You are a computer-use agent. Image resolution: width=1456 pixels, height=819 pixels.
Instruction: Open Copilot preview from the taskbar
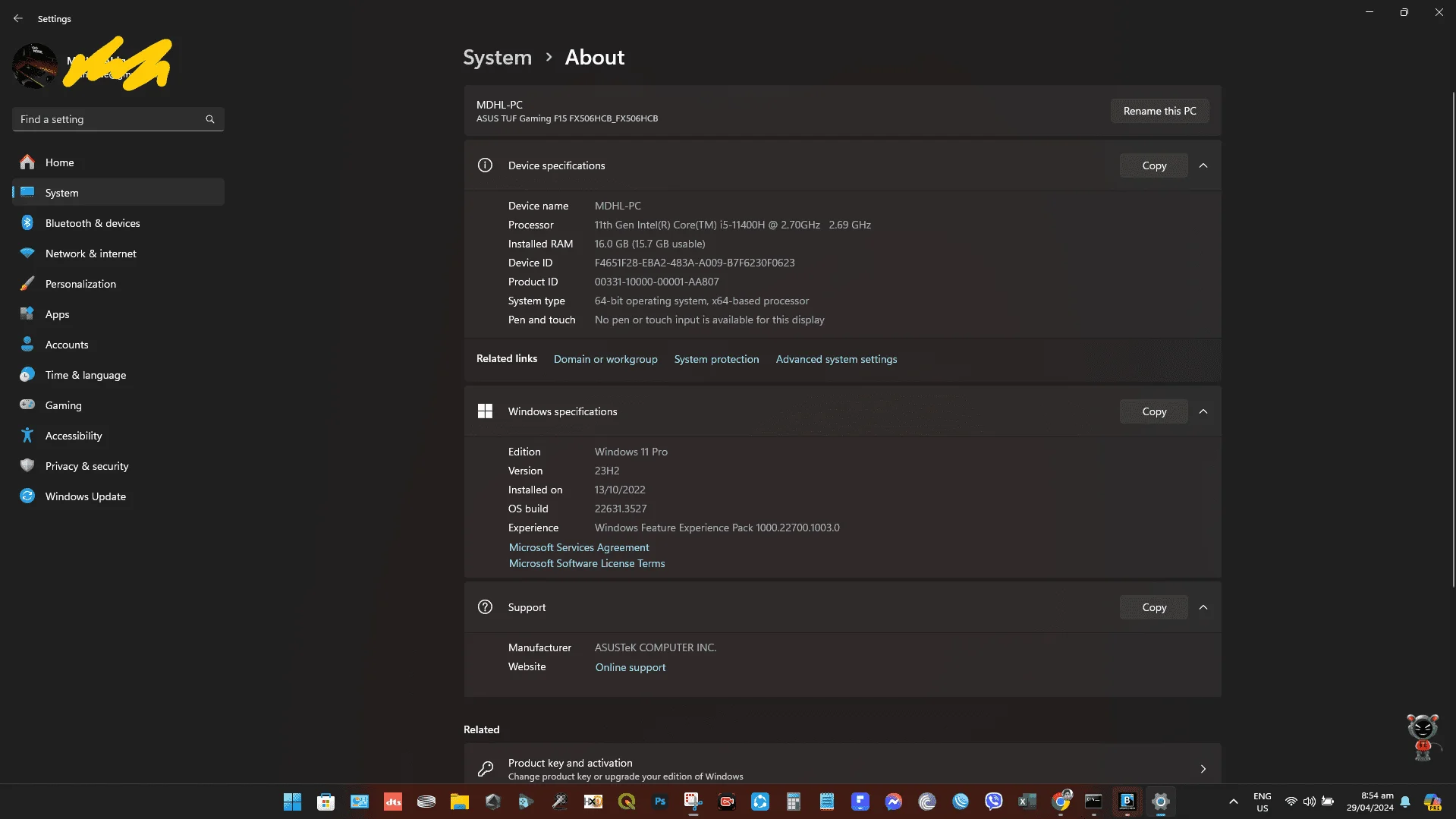pyautogui.click(x=1432, y=802)
